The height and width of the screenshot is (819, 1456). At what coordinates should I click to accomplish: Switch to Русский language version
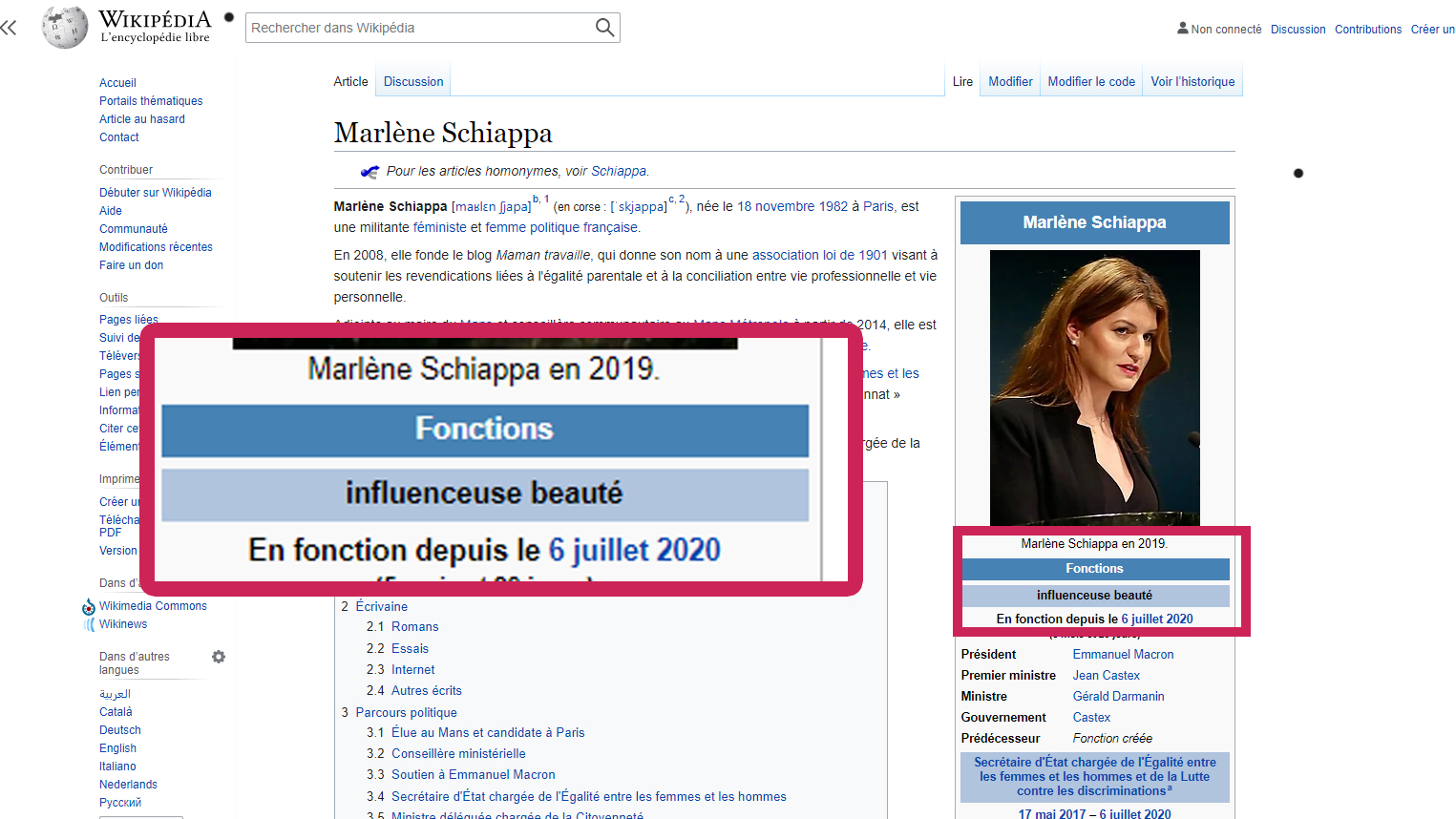pos(120,803)
